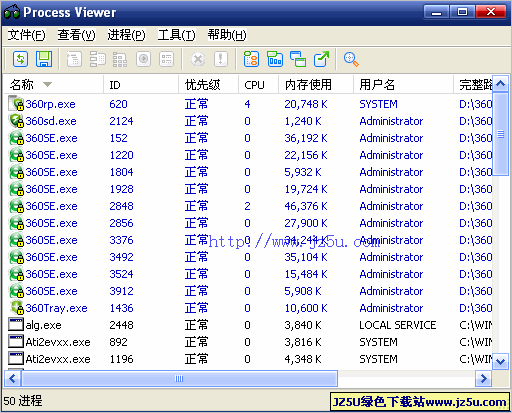
Task: Sort by the ID column header
Action: click(x=141, y=85)
